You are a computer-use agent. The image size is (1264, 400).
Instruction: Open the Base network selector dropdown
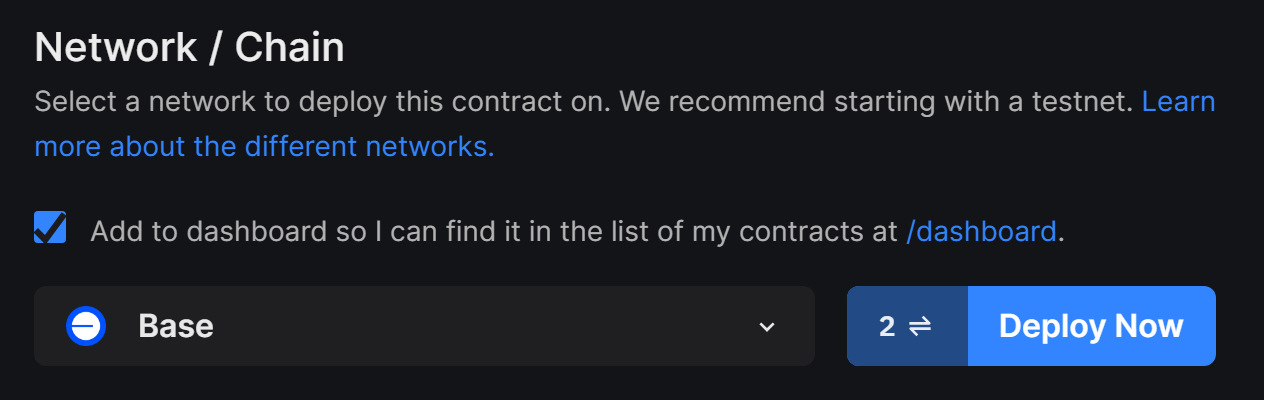tap(424, 326)
